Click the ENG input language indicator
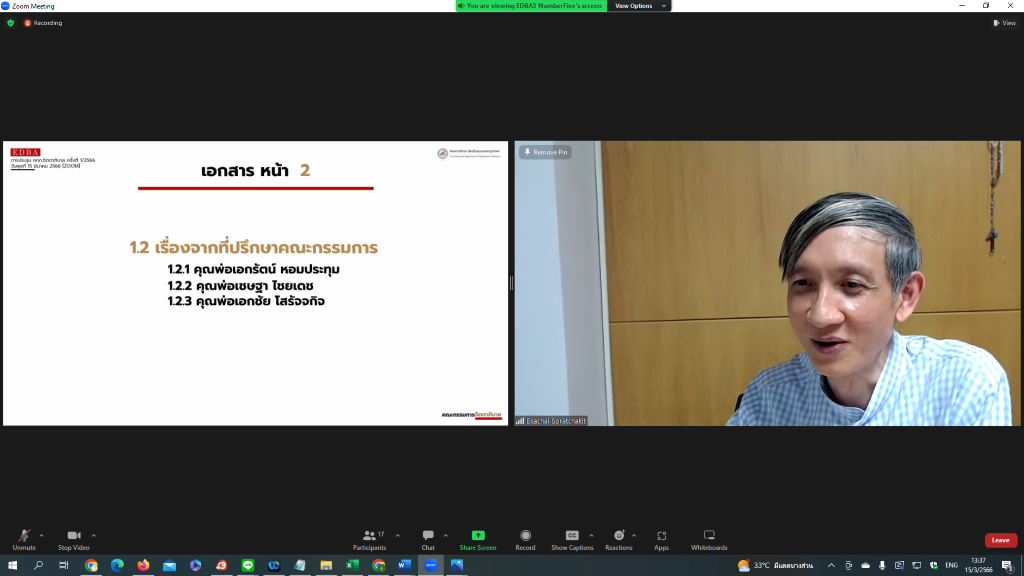The height and width of the screenshot is (576, 1024). [x=952, y=566]
